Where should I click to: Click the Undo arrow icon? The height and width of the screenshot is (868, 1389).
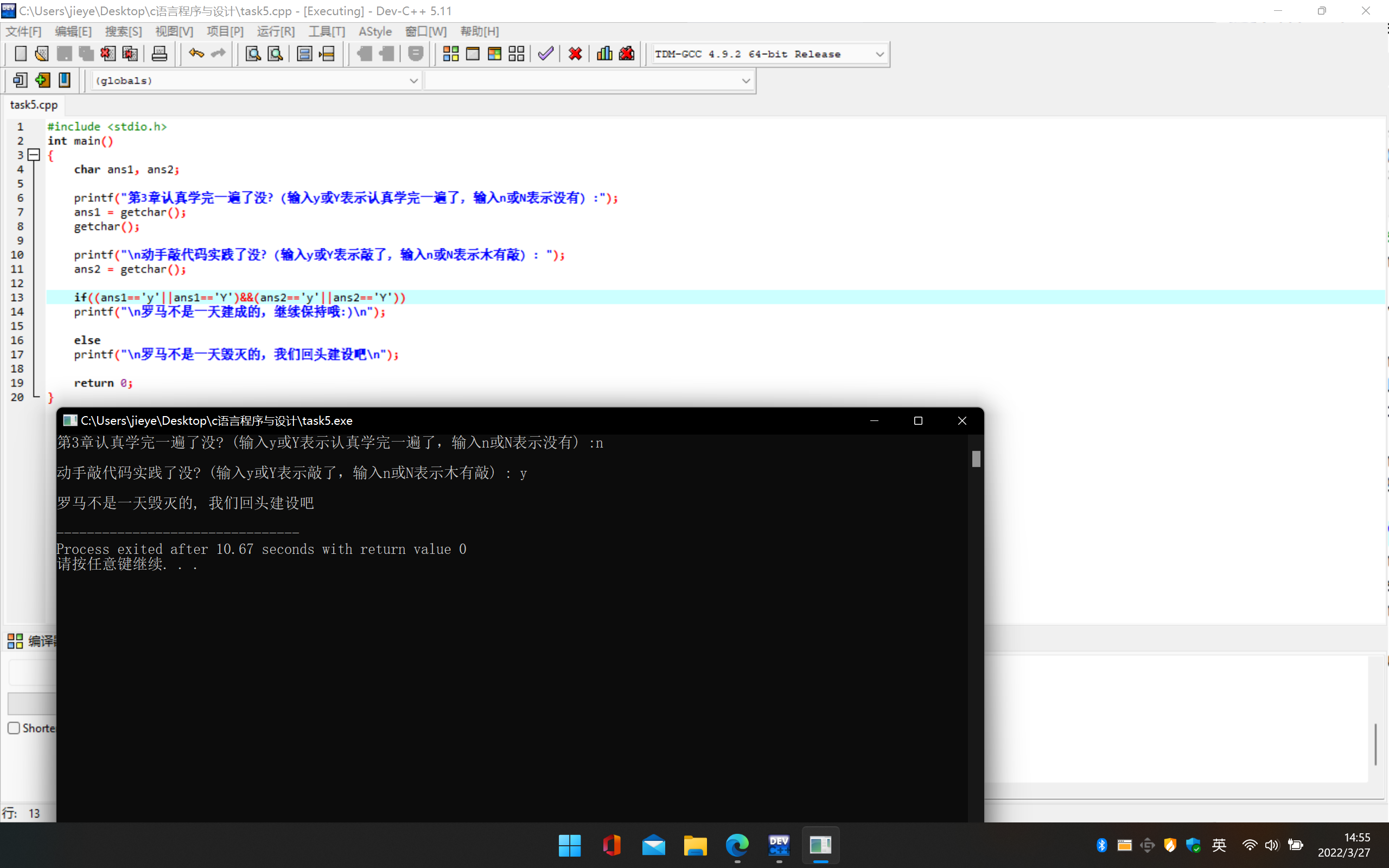(x=196, y=54)
